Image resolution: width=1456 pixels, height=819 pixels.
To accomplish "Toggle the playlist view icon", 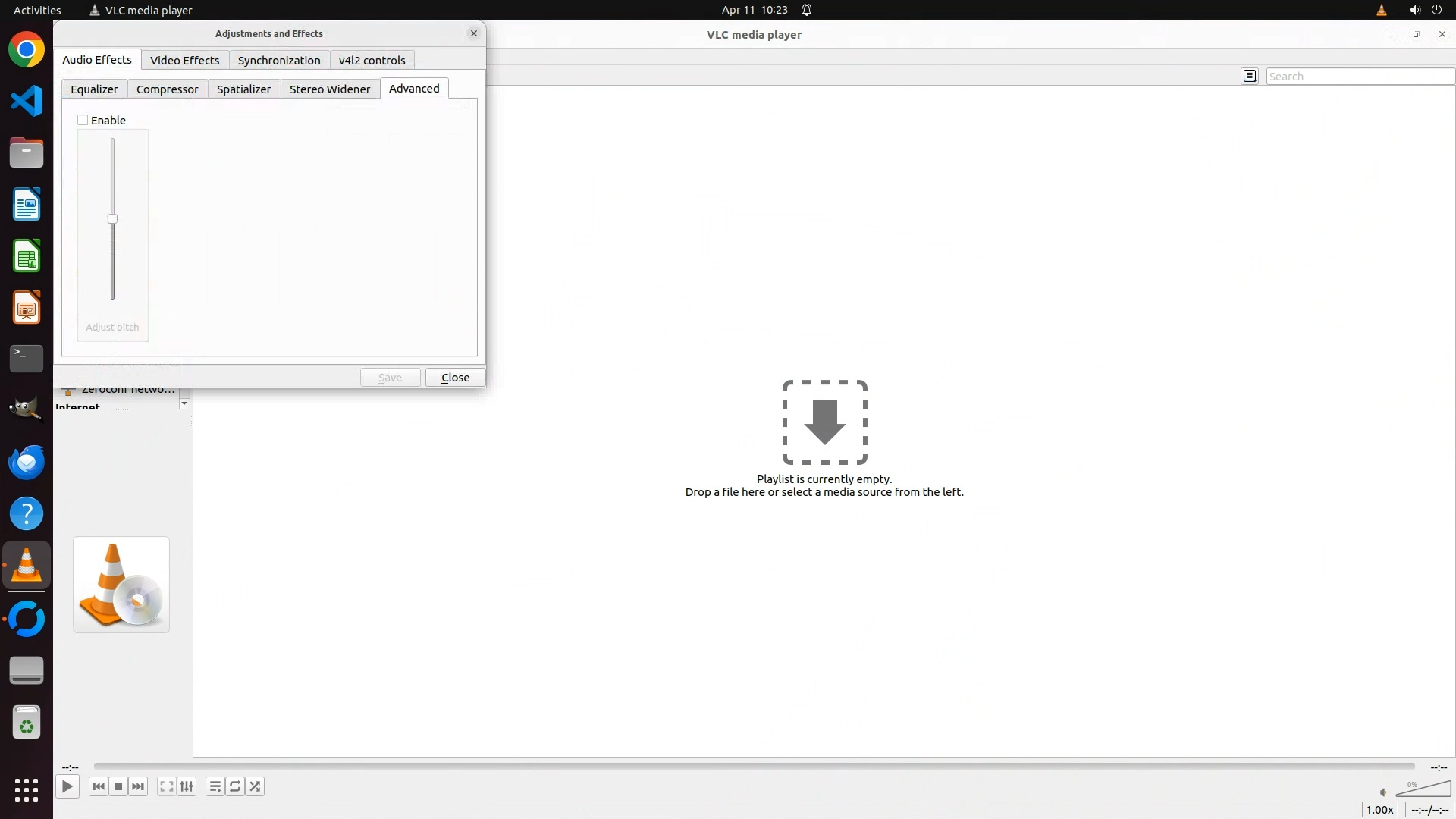I will tap(215, 786).
